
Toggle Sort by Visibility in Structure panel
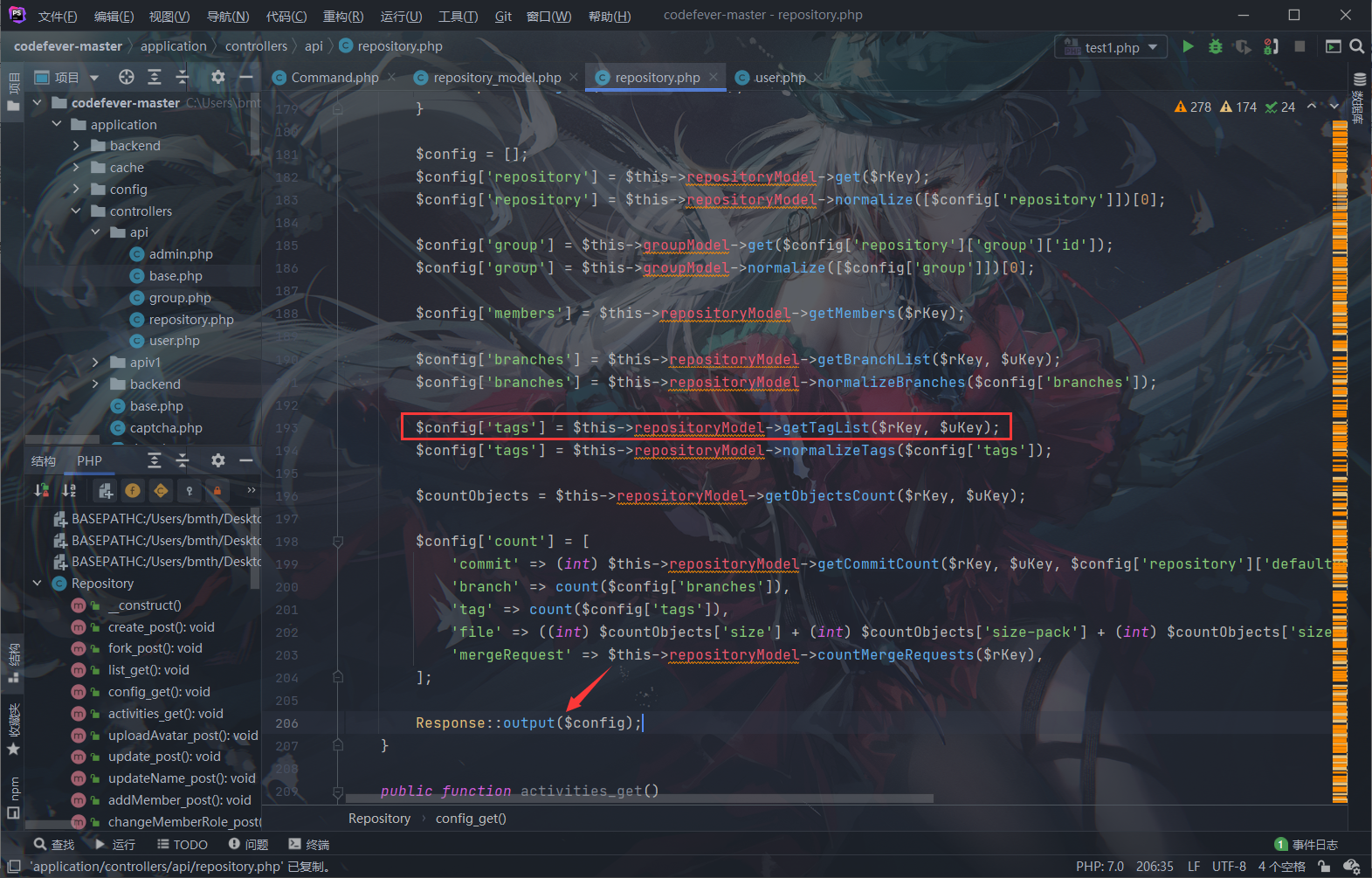point(41,490)
